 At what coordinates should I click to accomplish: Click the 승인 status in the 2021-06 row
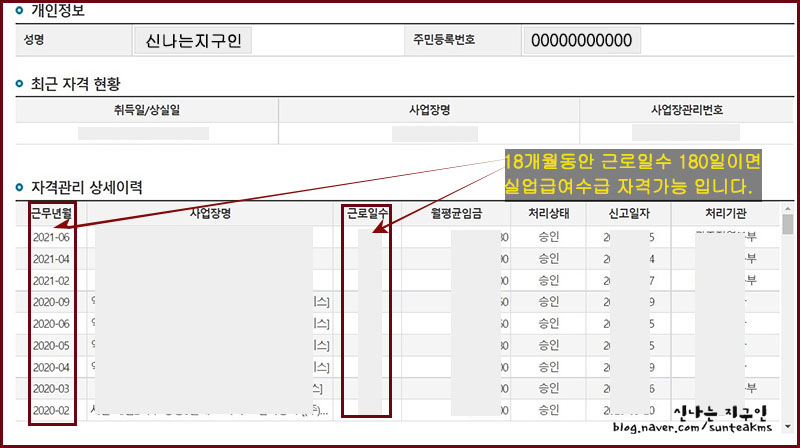pyautogui.click(x=548, y=237)
